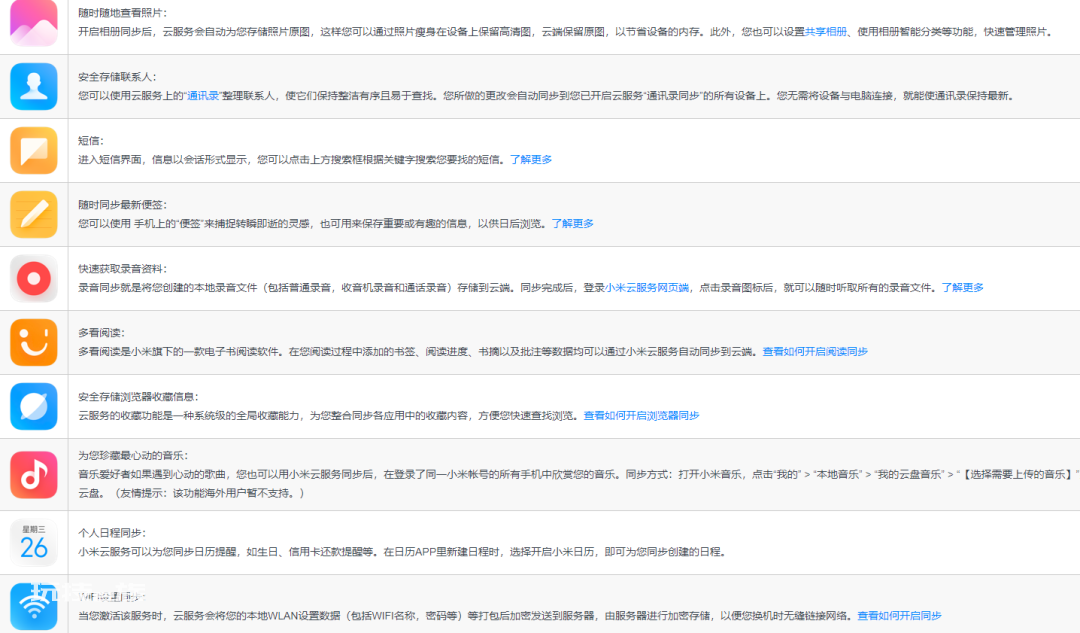Click 了解更多 in the 短信 row
Screen dimensions: 1080x633
point(531,160)
